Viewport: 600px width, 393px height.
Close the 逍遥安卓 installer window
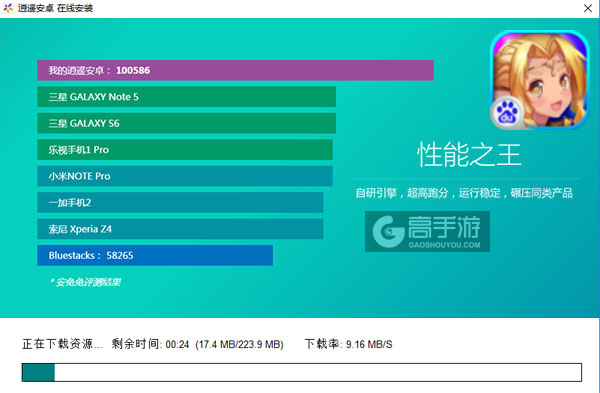(588, 8)
